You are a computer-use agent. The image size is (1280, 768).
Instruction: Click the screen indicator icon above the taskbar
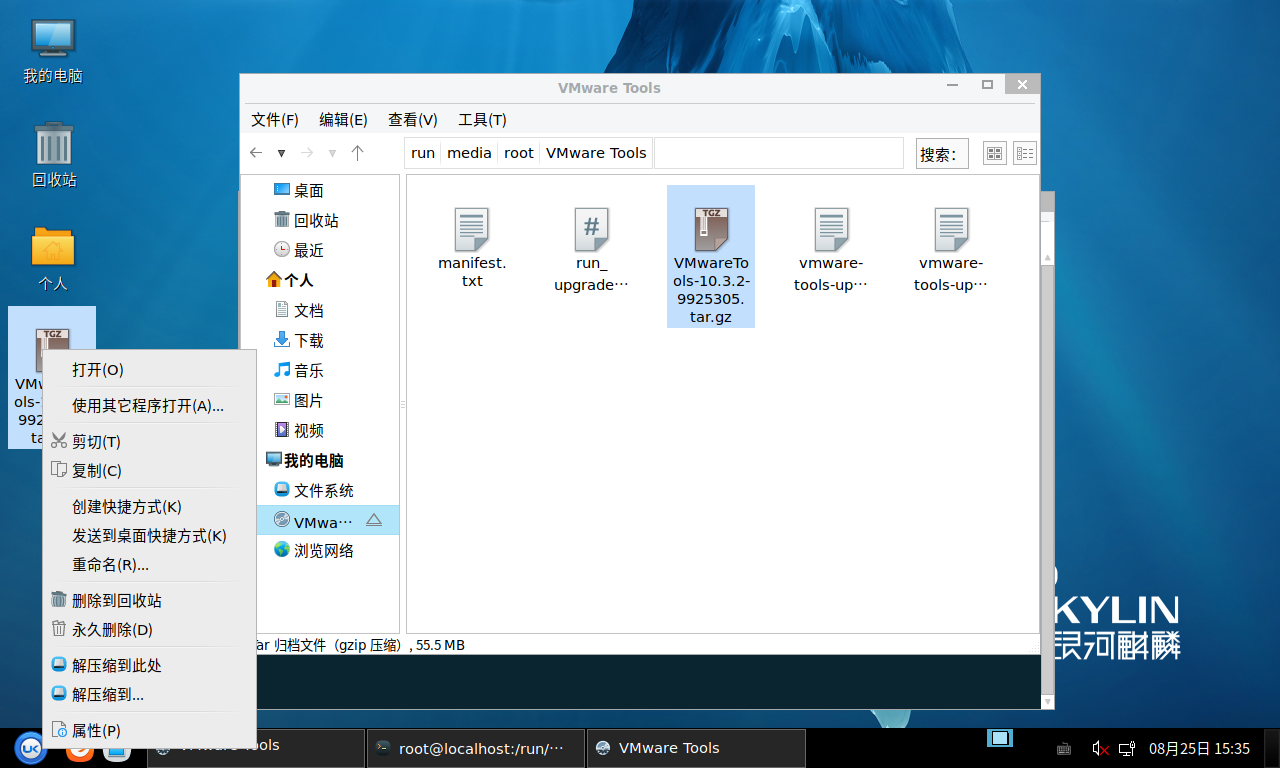(1000, 738)
